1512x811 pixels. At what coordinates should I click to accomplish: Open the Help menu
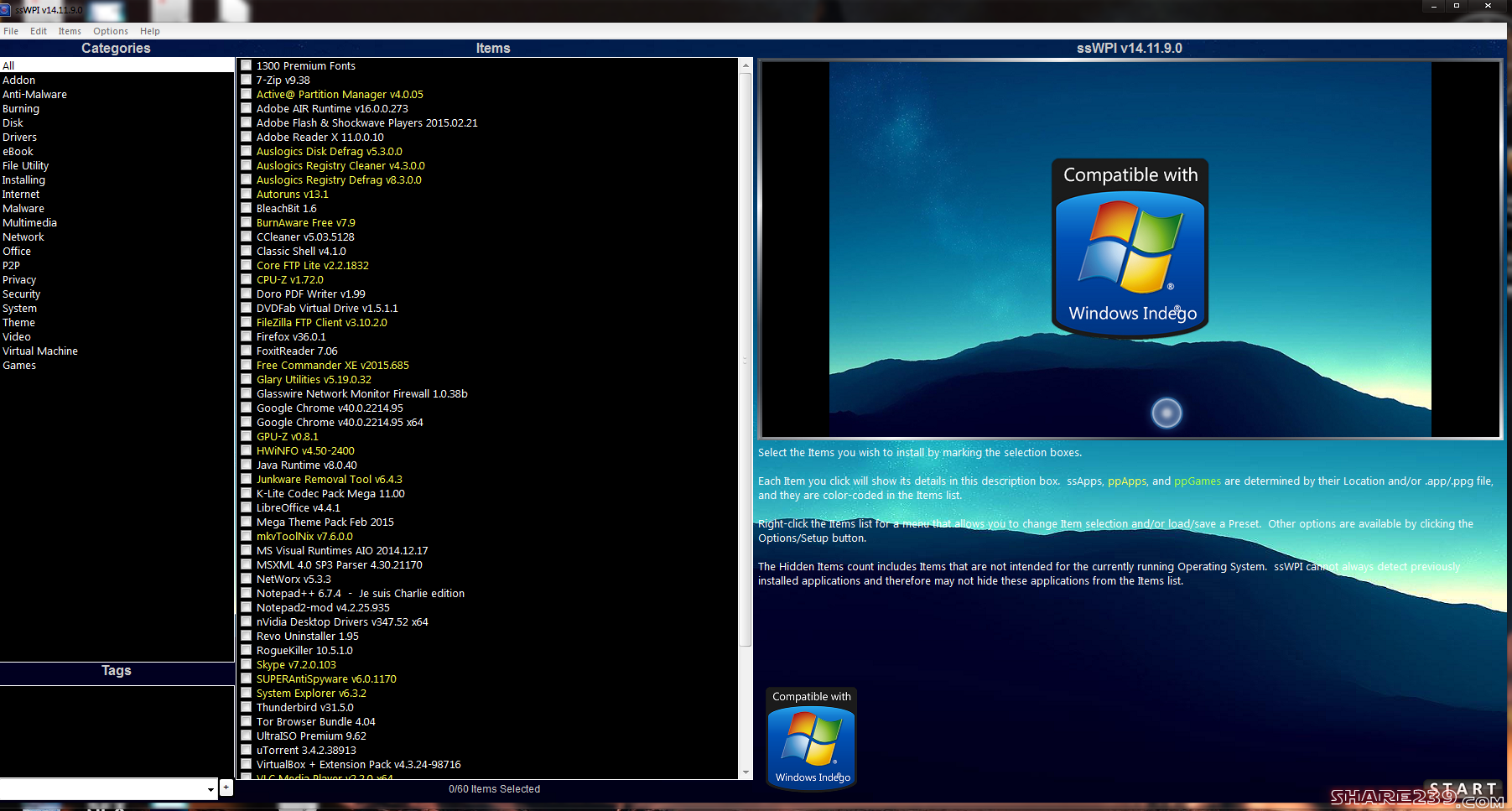click(150, 31)
